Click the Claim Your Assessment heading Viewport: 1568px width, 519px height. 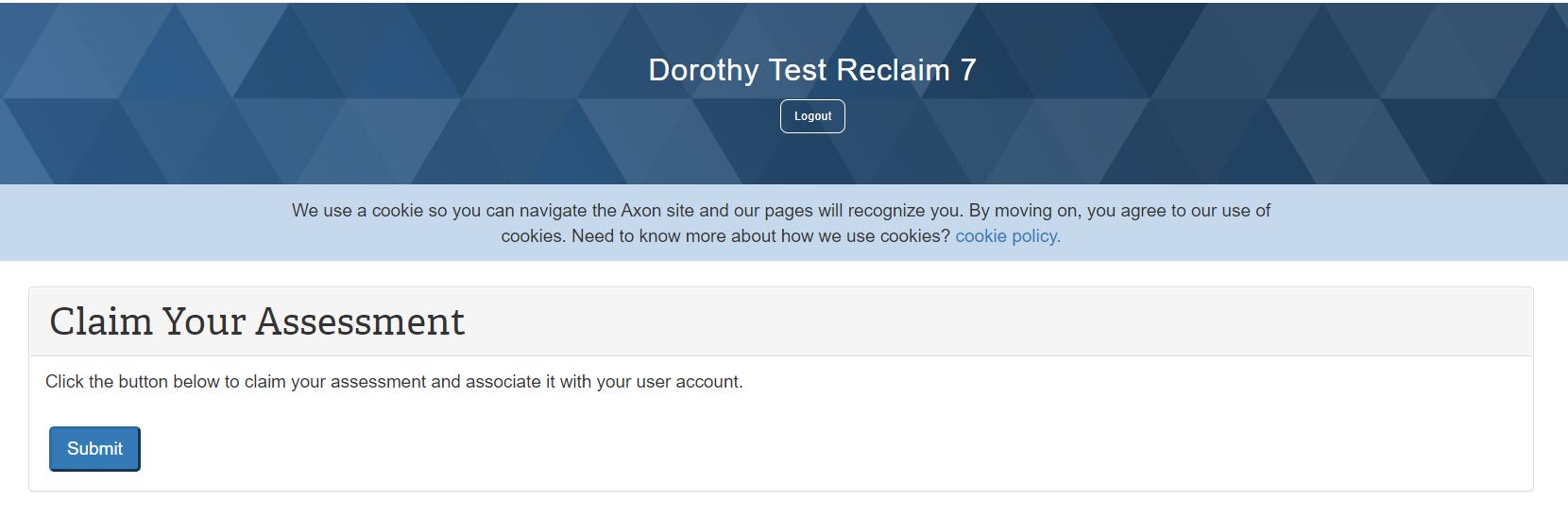coord(257,321)
